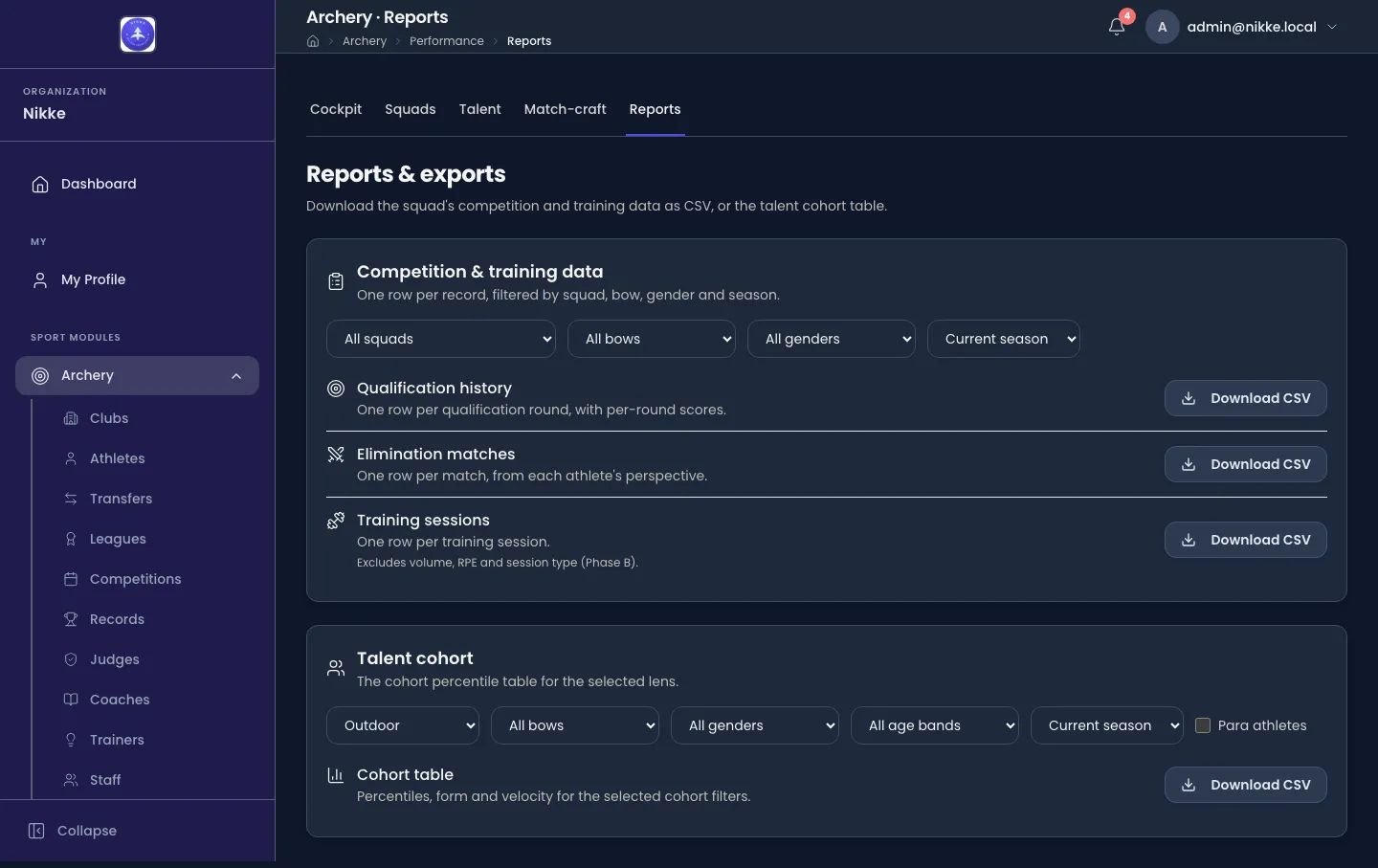This screenshot has height=868, width=1378.
Task: Click the Transfers arrows icon
Action: pyautogui.click(x=71, y=499)
